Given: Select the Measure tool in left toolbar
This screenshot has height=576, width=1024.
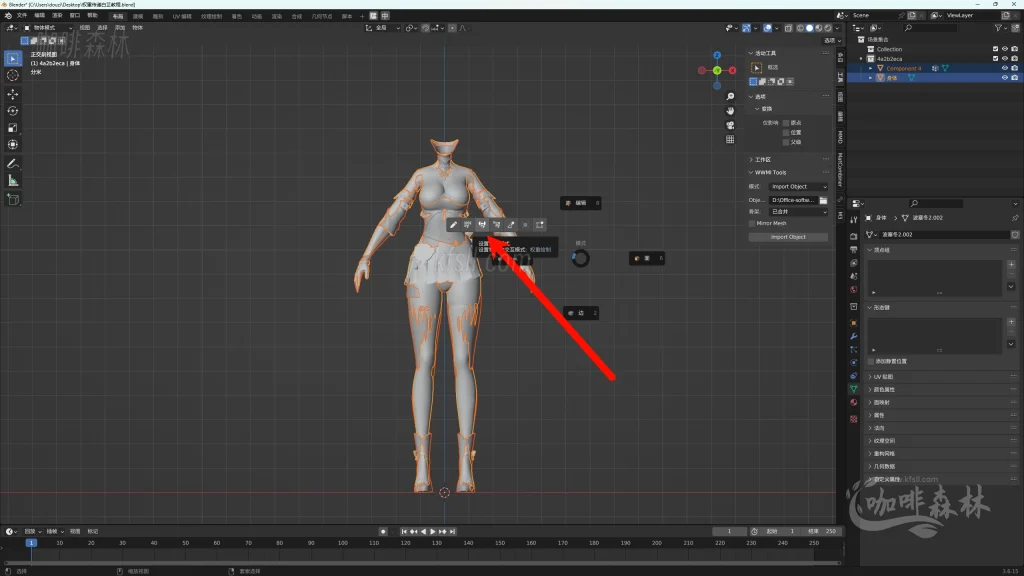Looking at the screenshot, I should coord(12,181).
